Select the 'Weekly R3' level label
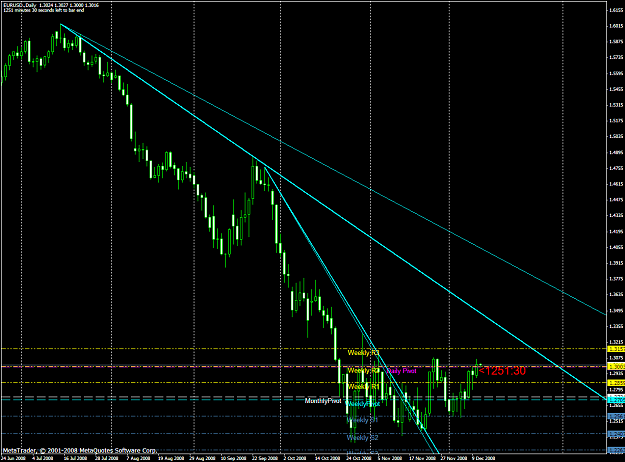625x462 pixels. point(363,353)
